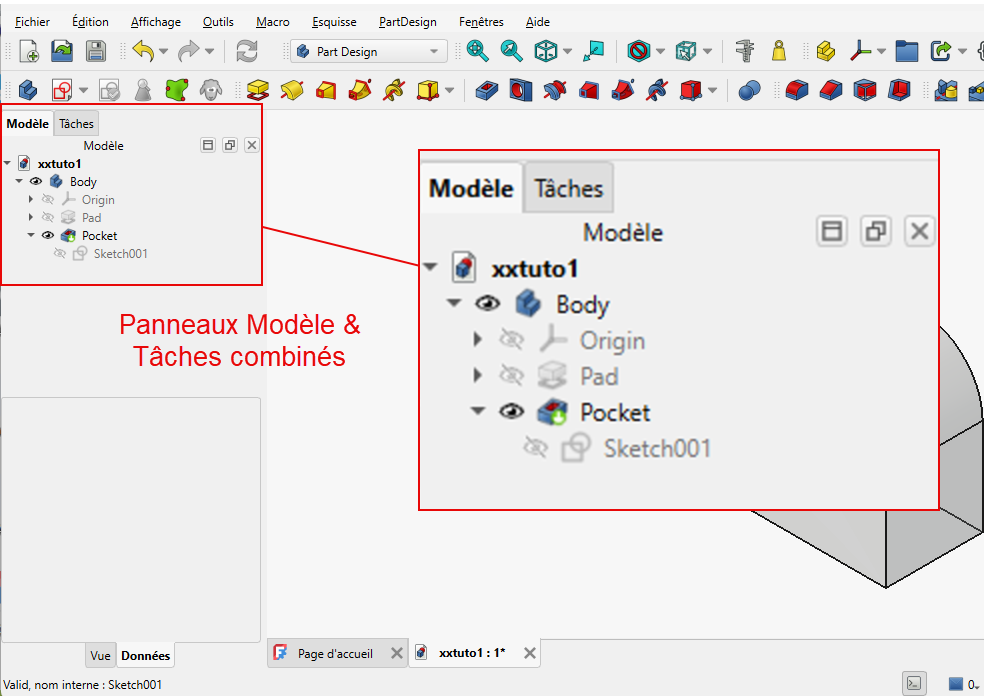Screen dimensions: 984x696
Task: Show the Pad feature via eye icon
Action: 48,217
